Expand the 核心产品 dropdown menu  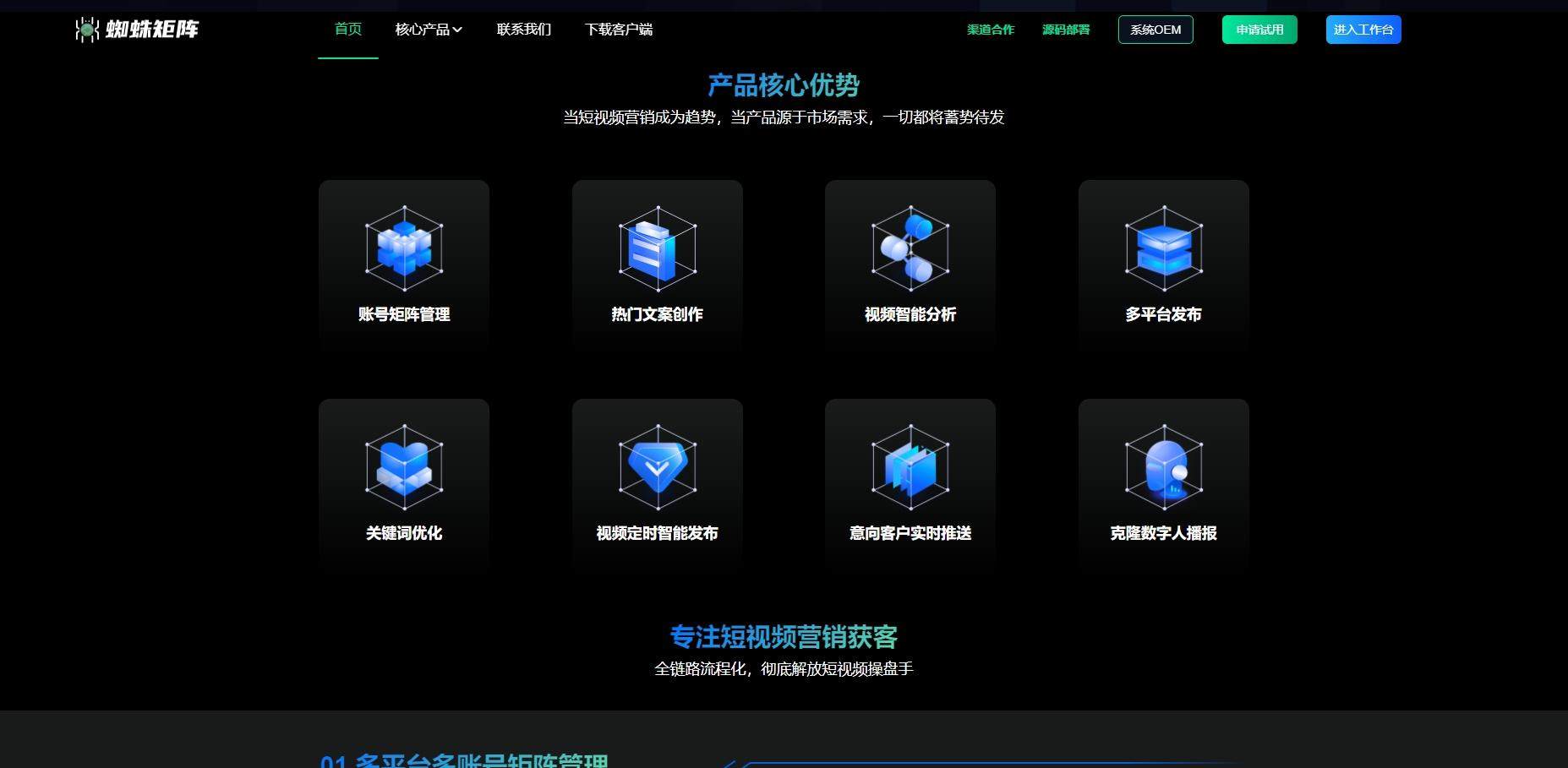click(x=429, y=30)
